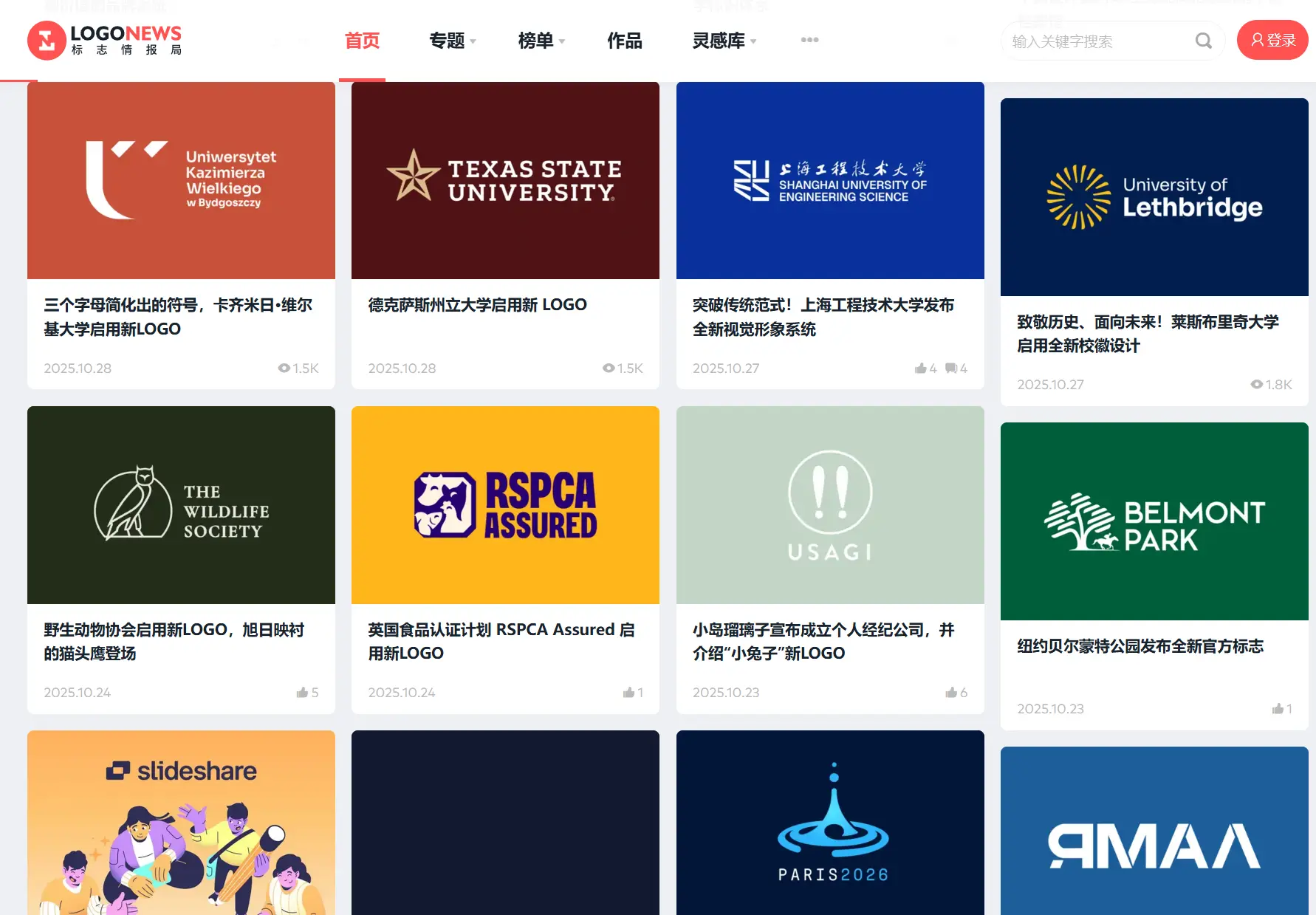This screenshot has width=1316, height=915.
Task: Focus the keyword search input field
Action: point(1100,41)
